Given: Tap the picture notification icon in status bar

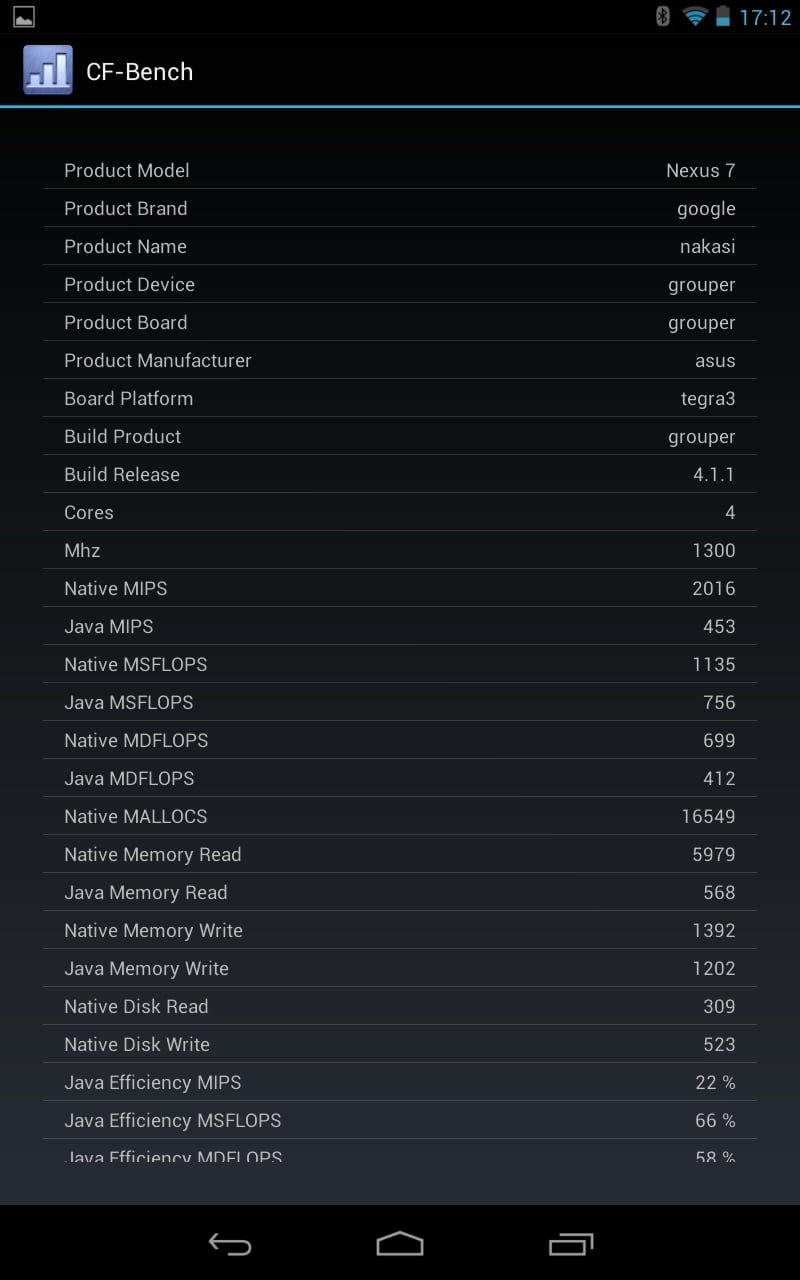Looking at the screenshot, I should [x=24, y=16].
